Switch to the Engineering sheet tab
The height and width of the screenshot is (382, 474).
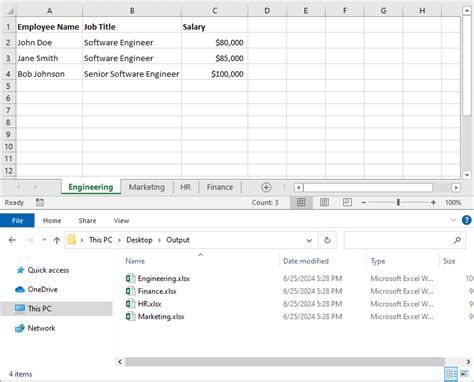[x=91, y=187]
